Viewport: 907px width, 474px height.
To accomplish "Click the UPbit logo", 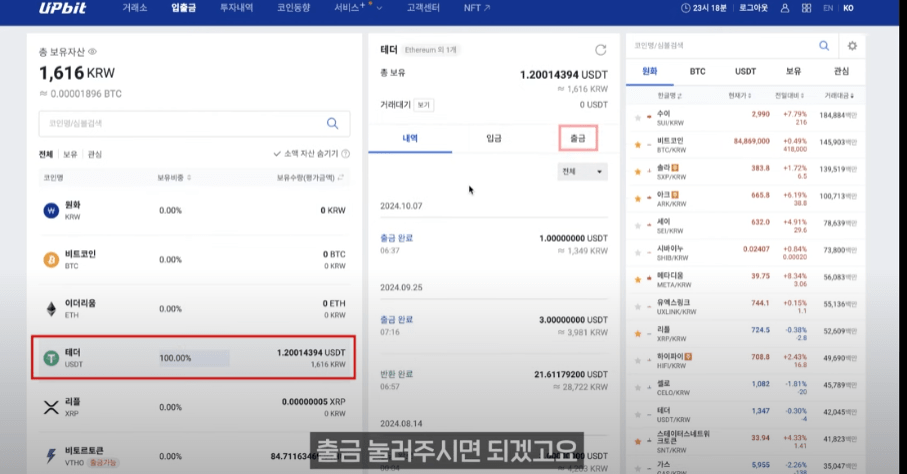I will click(x=62, y=8).
